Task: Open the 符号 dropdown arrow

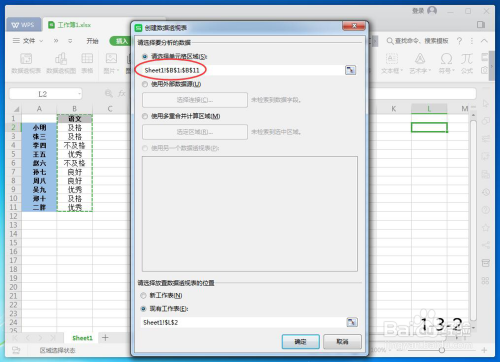Action: click(x=454, y=71)
